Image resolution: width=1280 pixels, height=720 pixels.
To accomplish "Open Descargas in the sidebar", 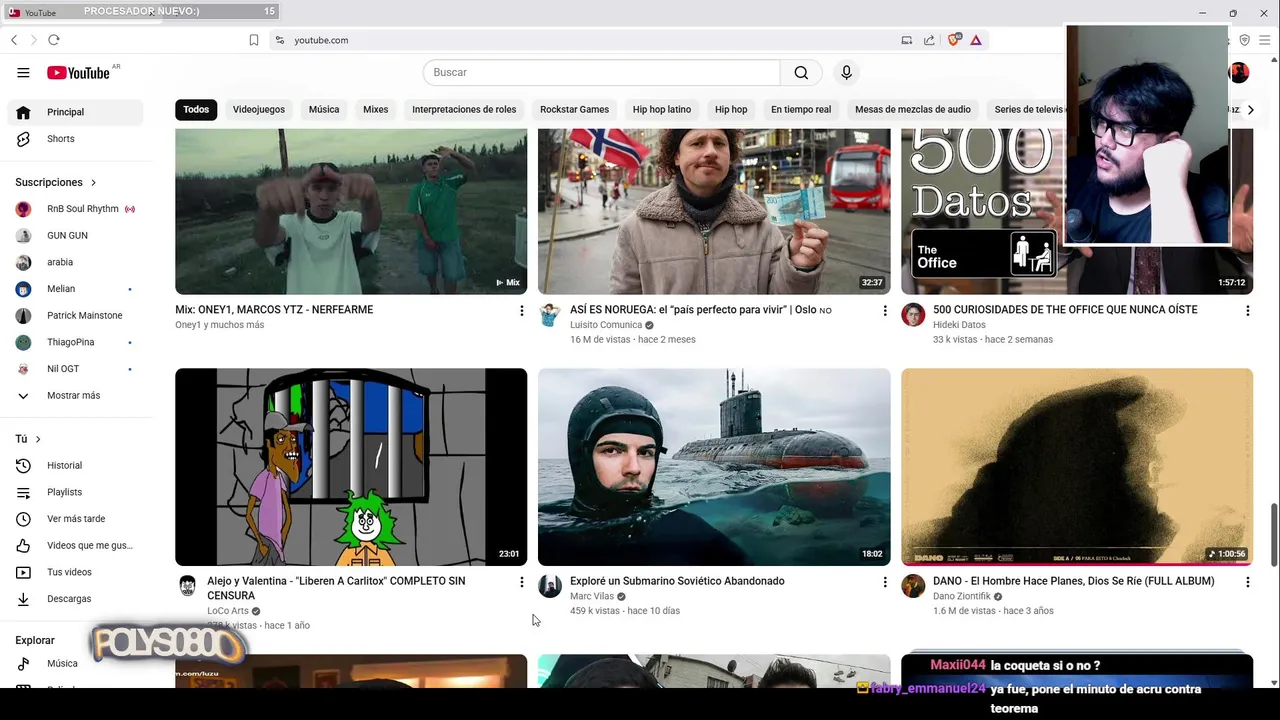I will 75,599.
